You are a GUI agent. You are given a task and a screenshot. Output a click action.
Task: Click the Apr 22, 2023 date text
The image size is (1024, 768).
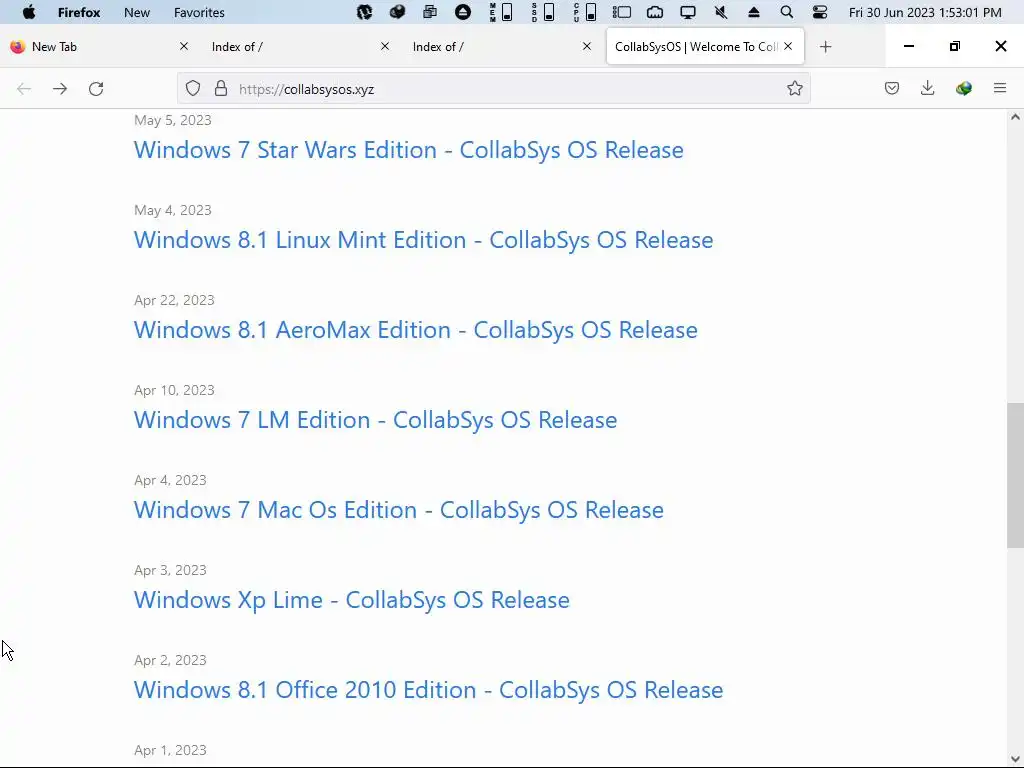pos(174,300)
